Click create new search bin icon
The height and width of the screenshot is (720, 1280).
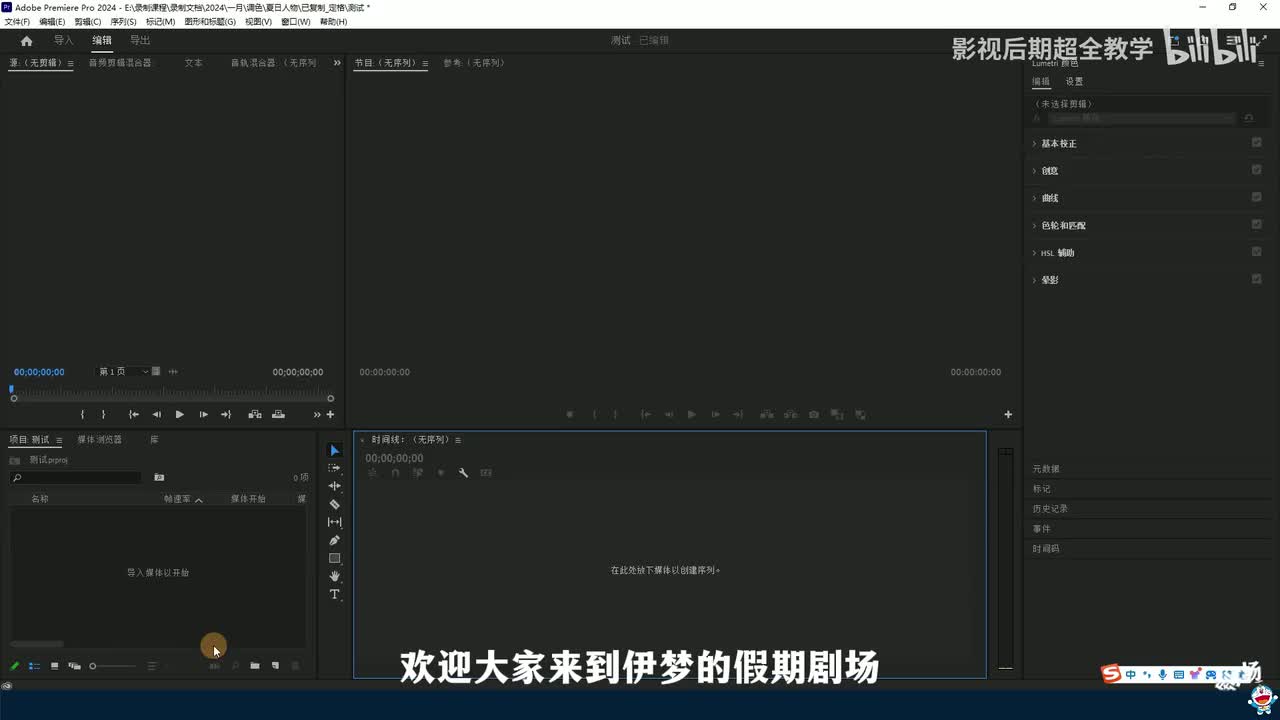point(159,477)
